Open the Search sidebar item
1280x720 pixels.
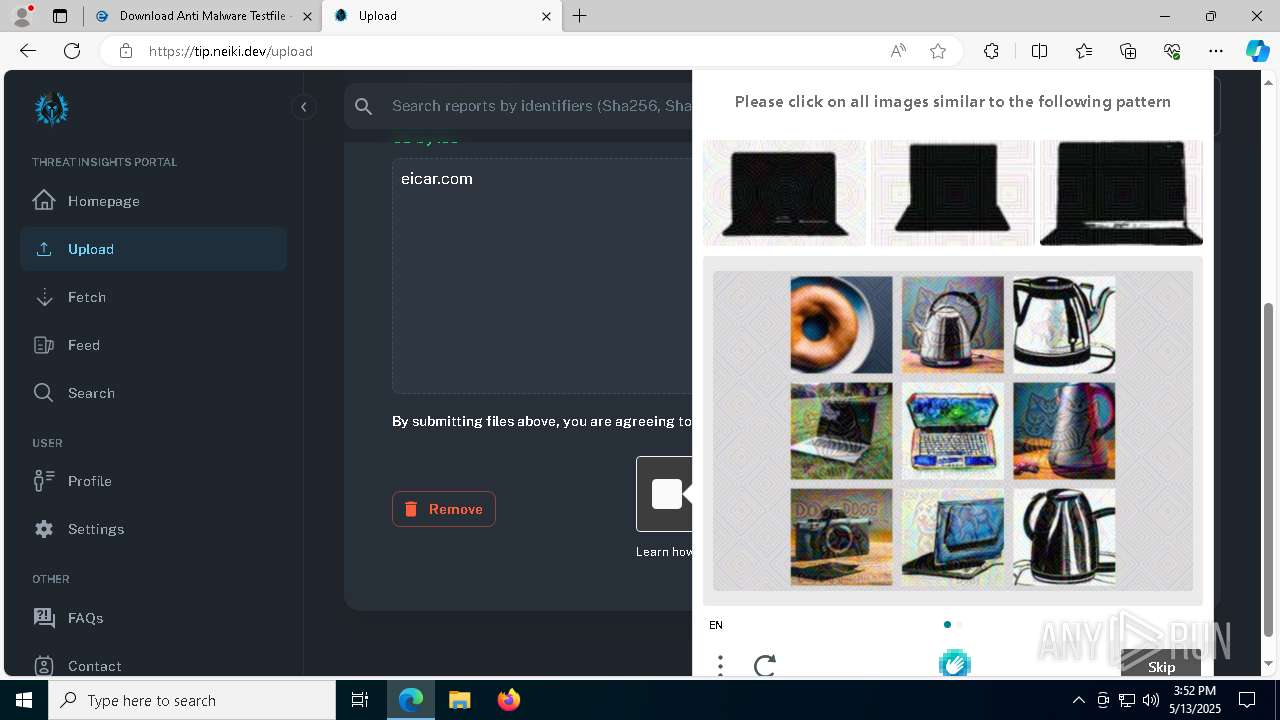[153, 393]
